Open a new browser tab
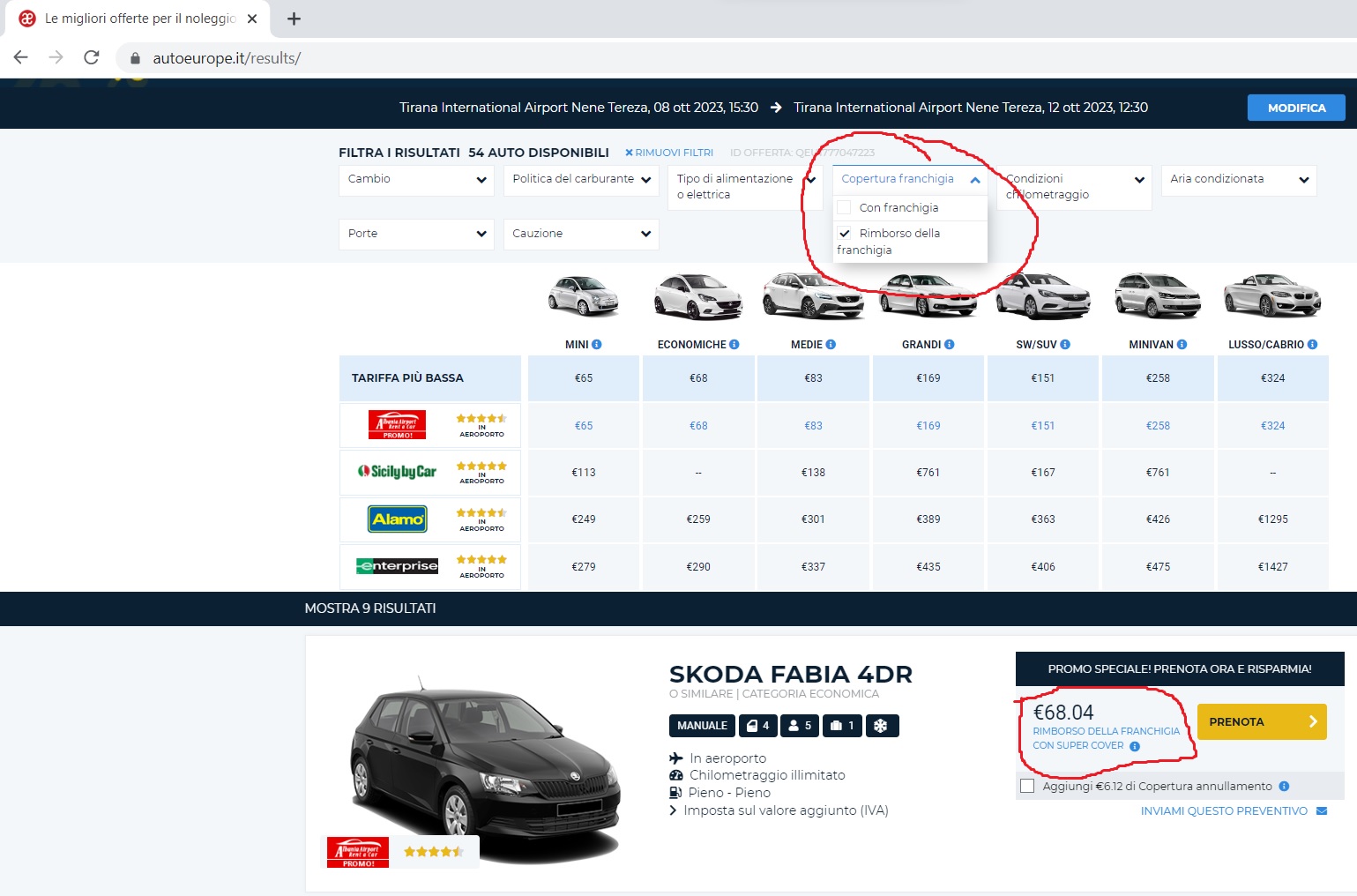The width and height of the screenshot is (1357, 896). (x=295, y=19)
